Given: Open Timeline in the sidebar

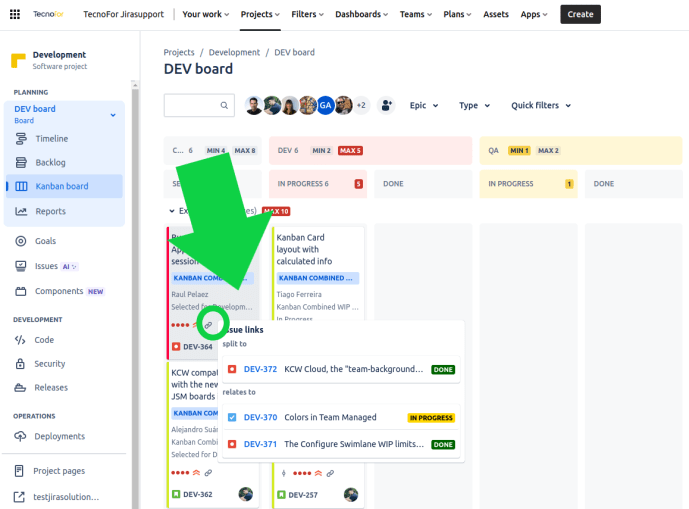Looking at the screenshot, I should 51,139.
